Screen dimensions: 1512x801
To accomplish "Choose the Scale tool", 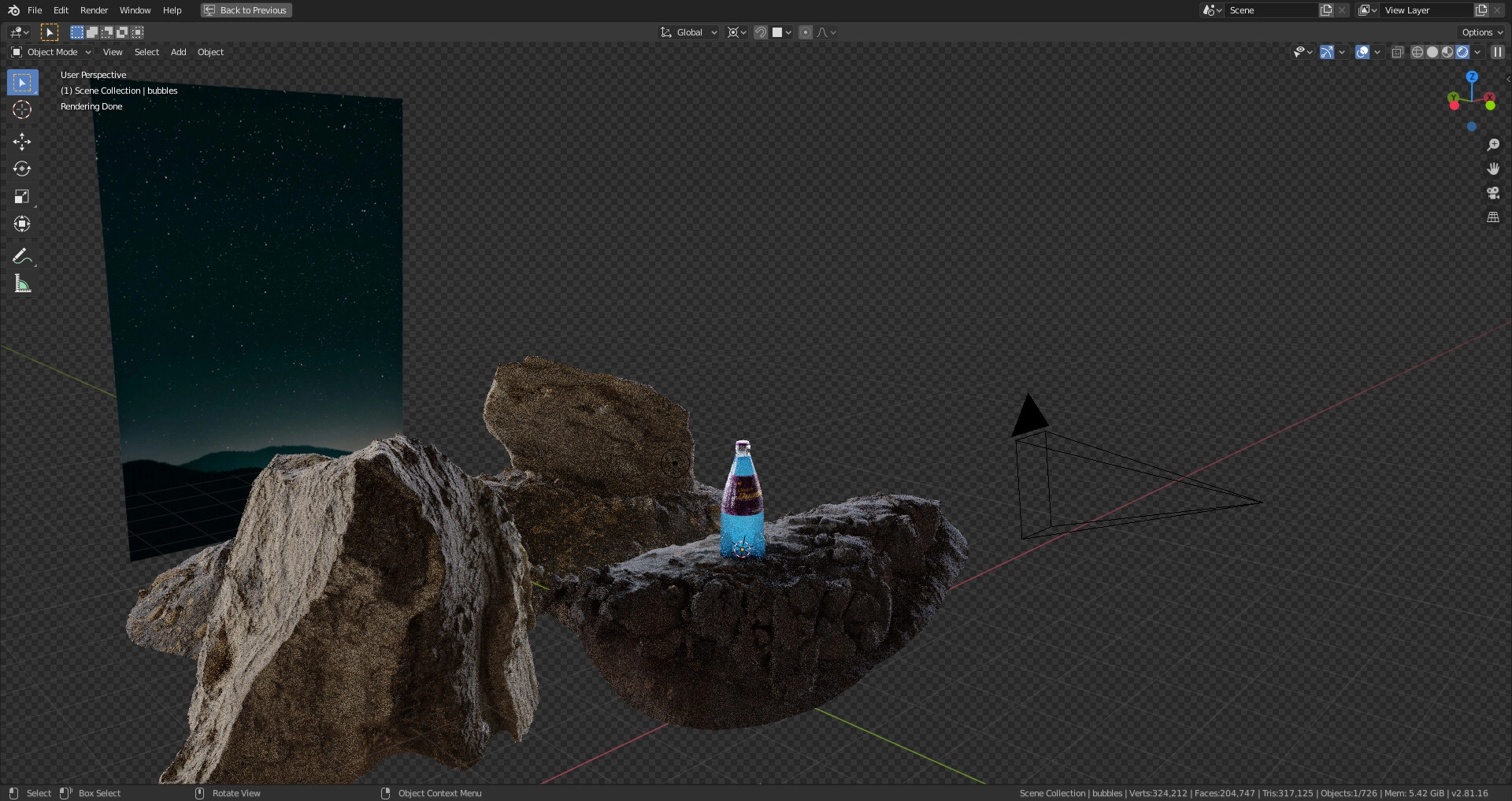I will (22, 197).
